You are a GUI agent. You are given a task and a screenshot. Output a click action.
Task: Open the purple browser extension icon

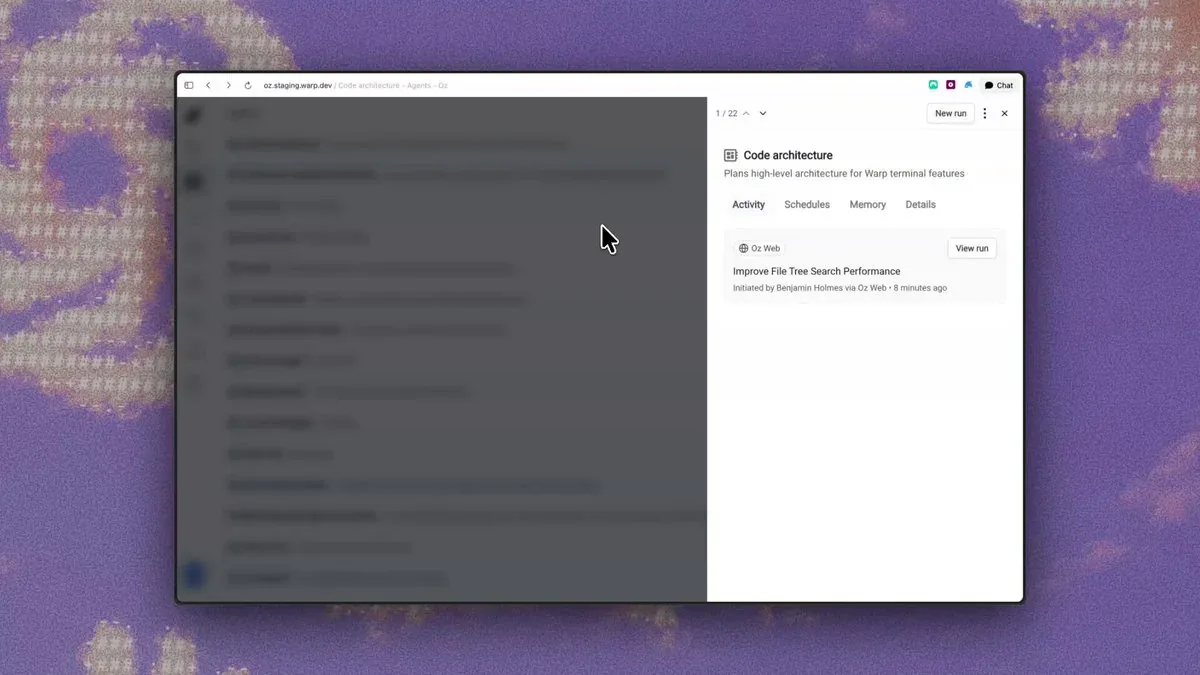click(x=951, y=85)
